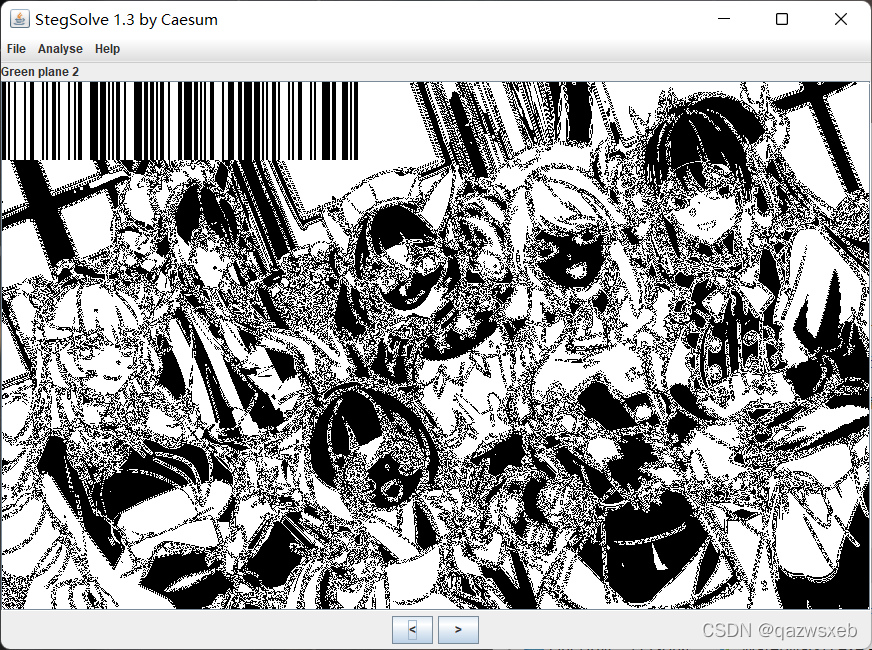Go to next plane with > button
The height and width of the screenshot is (650, 872).
[458, 629]
